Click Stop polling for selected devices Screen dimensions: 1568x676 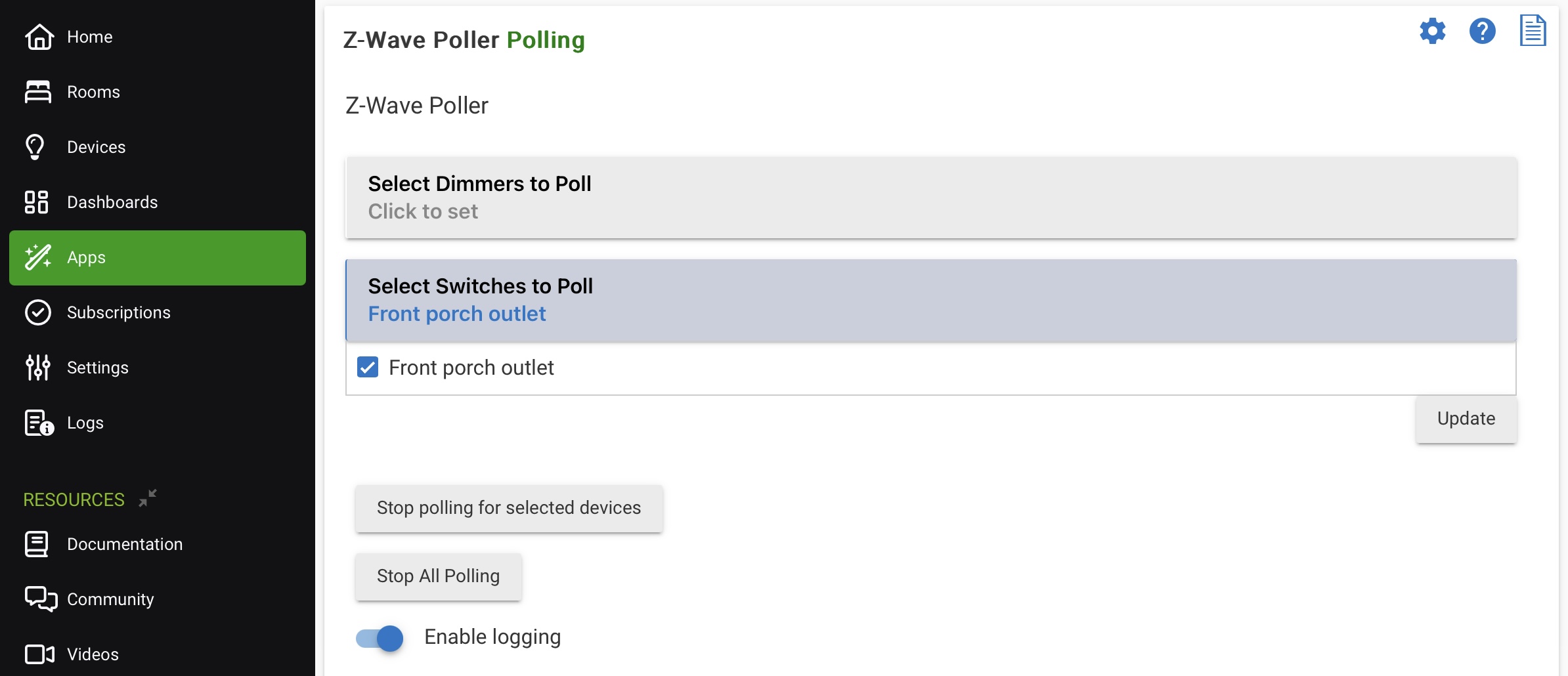tap(509, 508)
